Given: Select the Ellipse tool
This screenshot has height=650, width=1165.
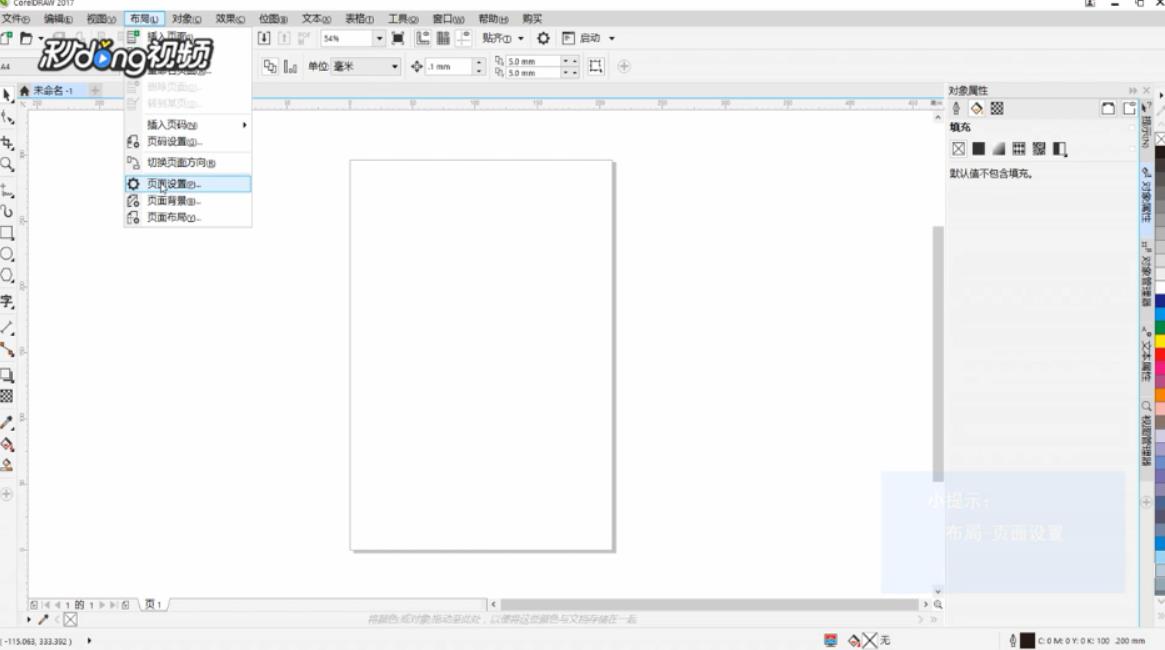Looking at the screenshot, I should 7,254.
